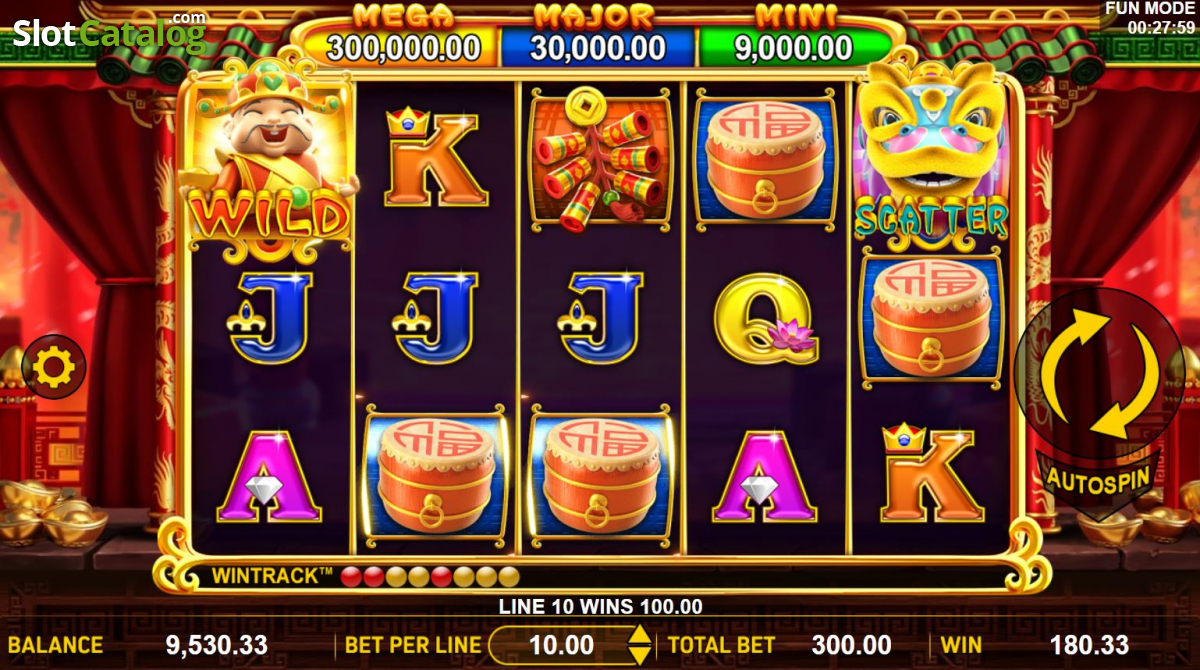This screenshot has width=1200, height=670.
Task: Click the SlotCatalog.com logo link
Action: (110, 33)
